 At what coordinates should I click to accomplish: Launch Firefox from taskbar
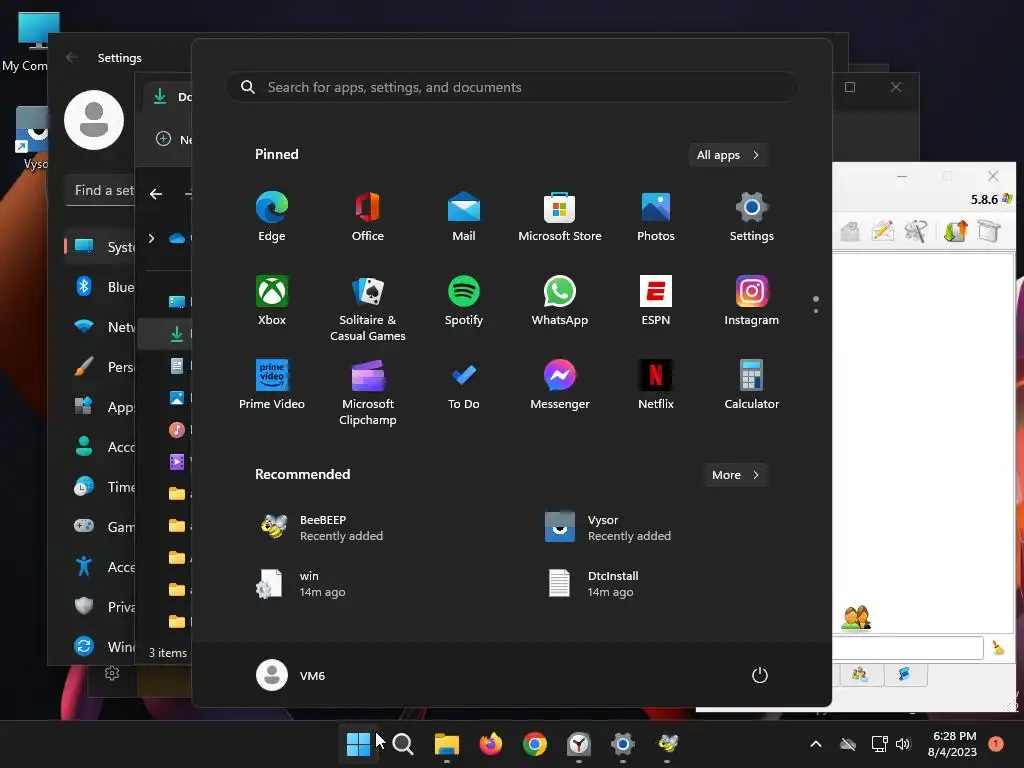[491, 744]
